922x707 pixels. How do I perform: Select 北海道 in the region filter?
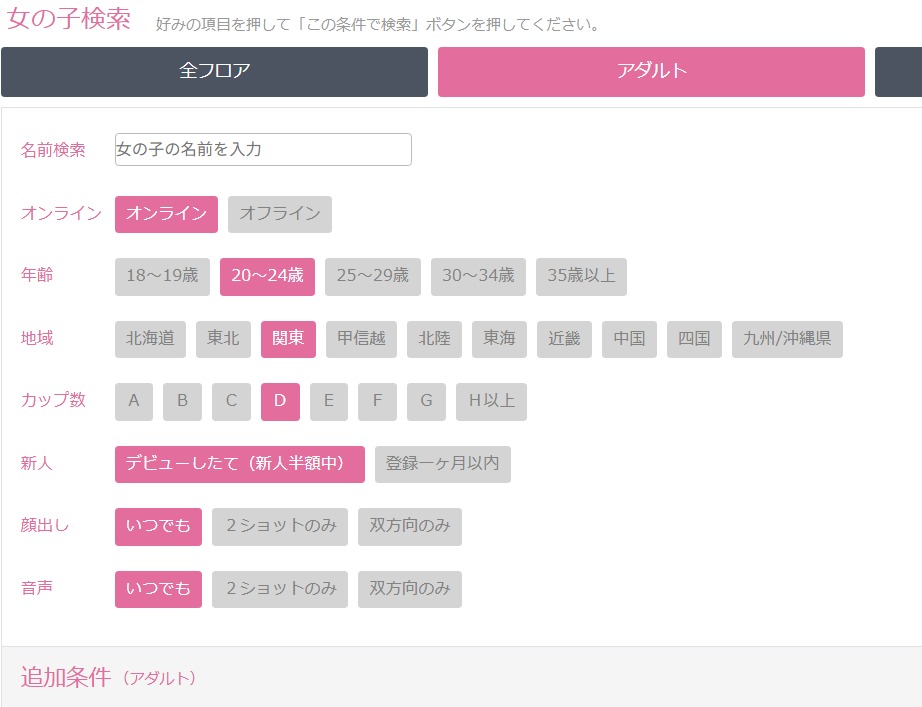click(x=150, y=339)
